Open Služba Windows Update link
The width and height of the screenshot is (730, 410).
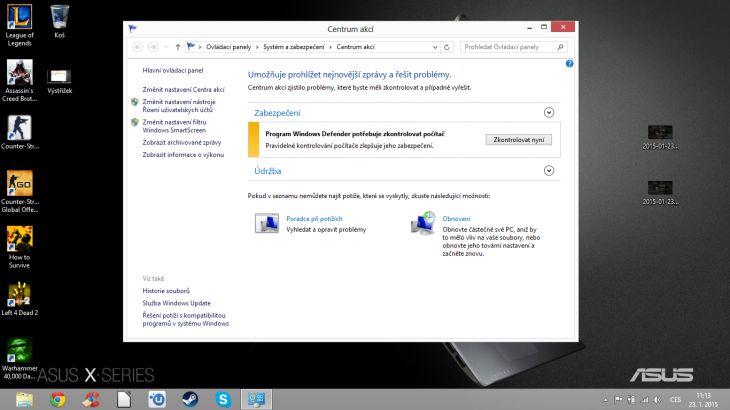tap(176, 303)
